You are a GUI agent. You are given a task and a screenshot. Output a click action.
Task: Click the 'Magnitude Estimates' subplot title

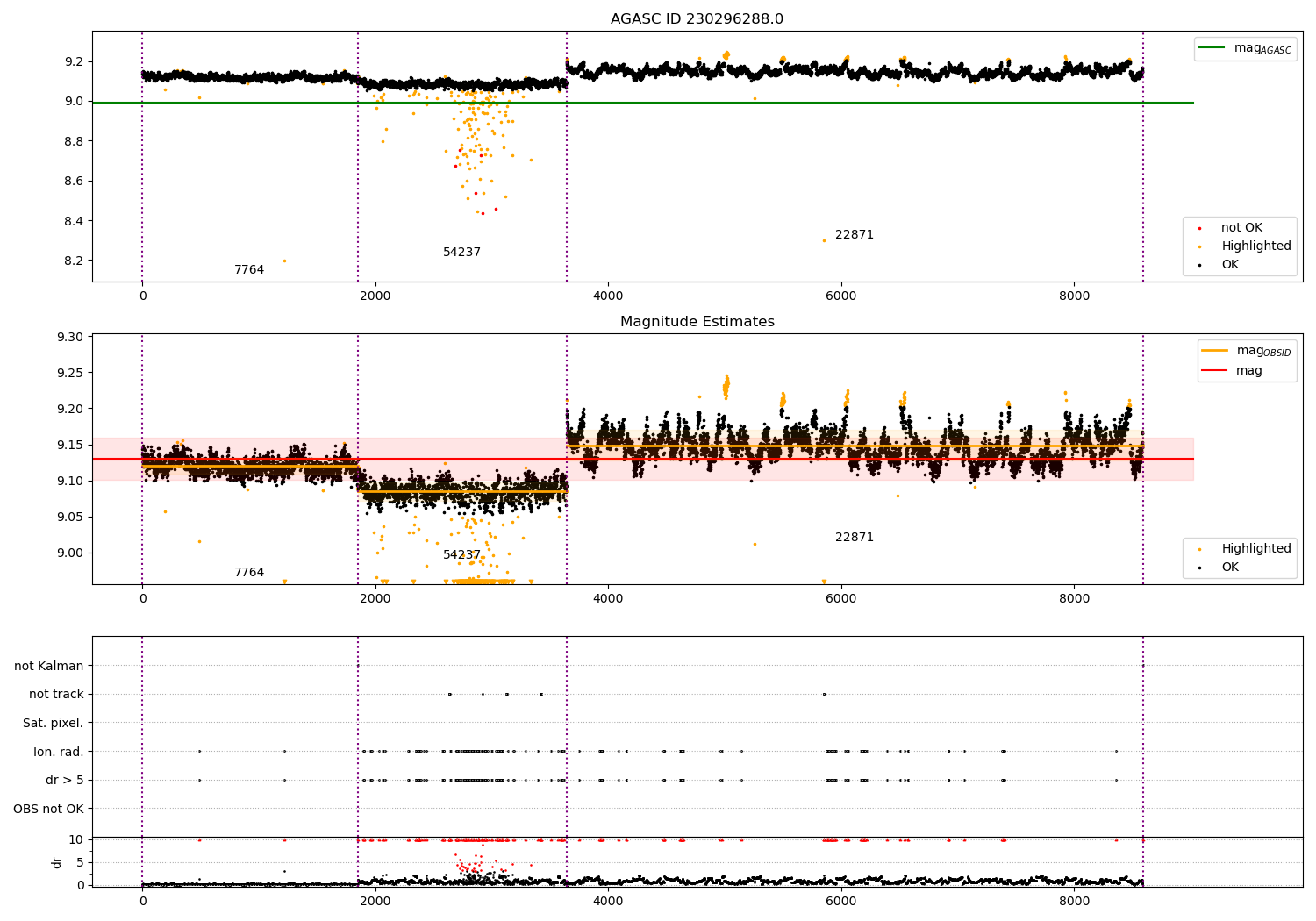click(697, 322)
